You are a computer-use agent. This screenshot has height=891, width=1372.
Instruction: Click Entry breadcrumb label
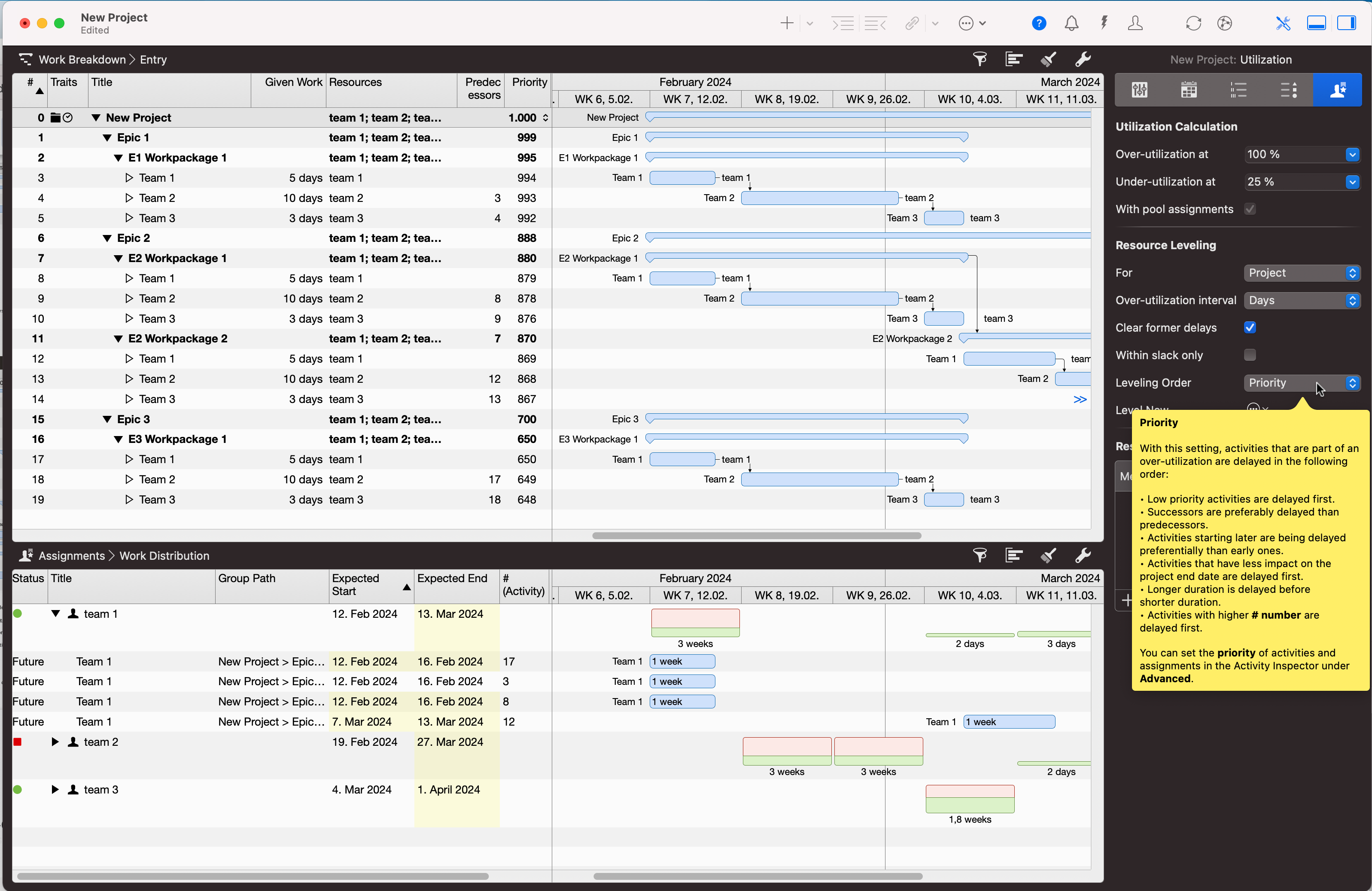click(x=153, y=59)
